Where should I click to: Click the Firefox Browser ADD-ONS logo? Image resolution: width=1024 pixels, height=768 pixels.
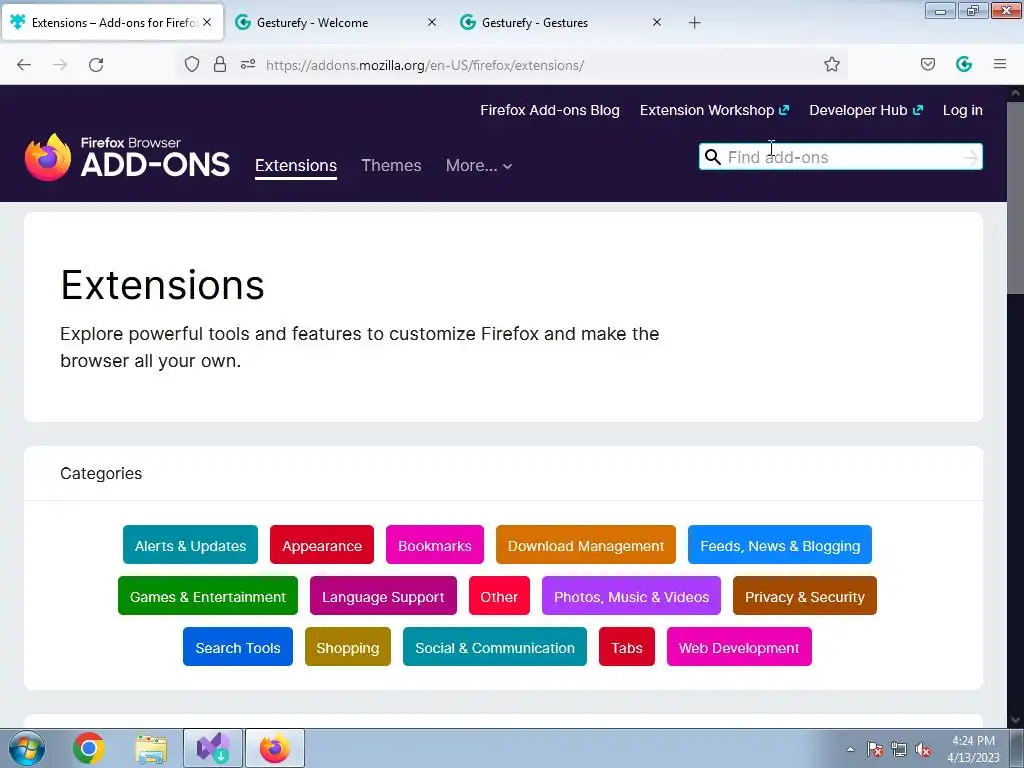(x=127, y=157)
